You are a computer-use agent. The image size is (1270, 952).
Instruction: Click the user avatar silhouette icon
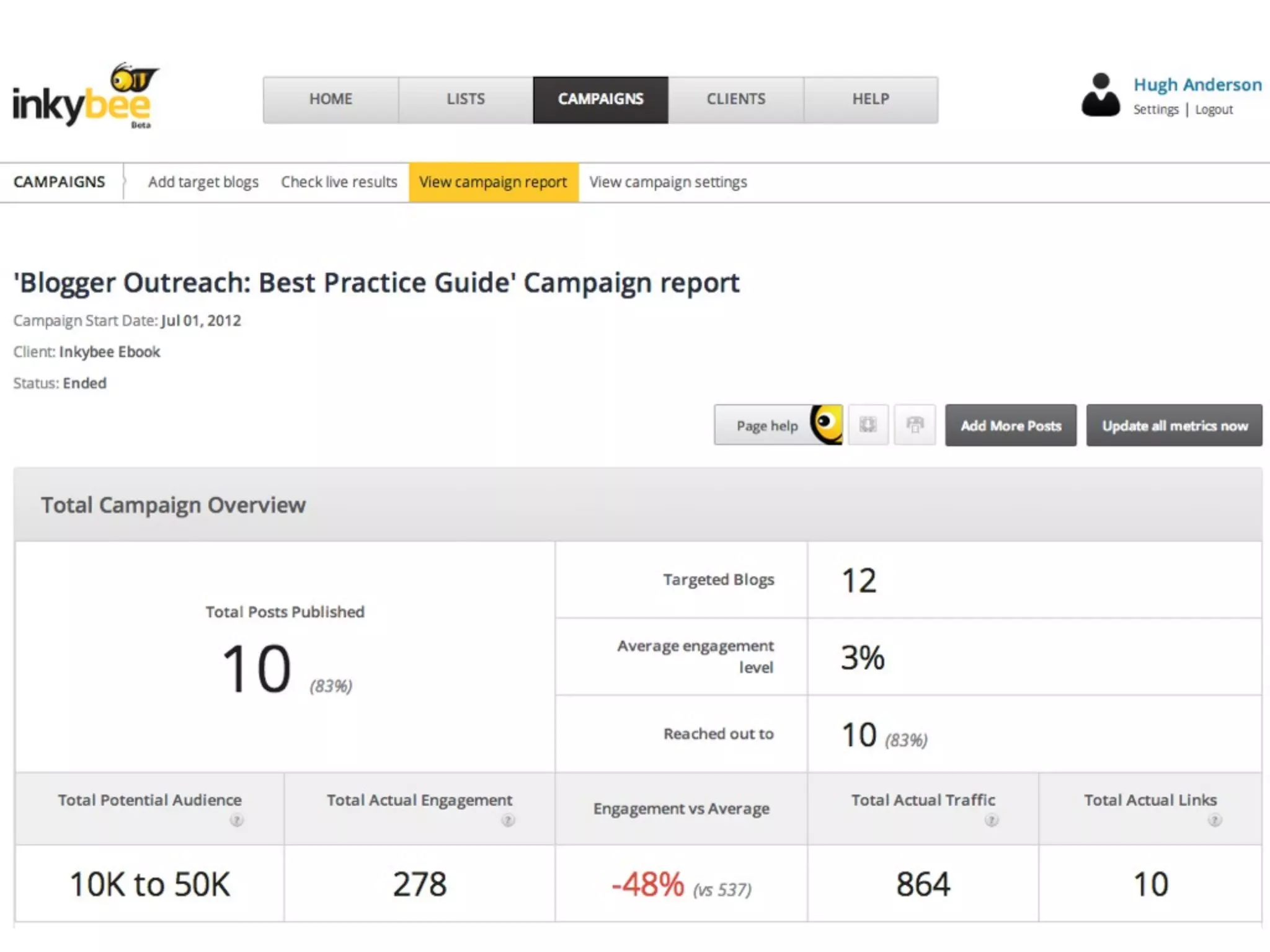(x=1101, y=95)
